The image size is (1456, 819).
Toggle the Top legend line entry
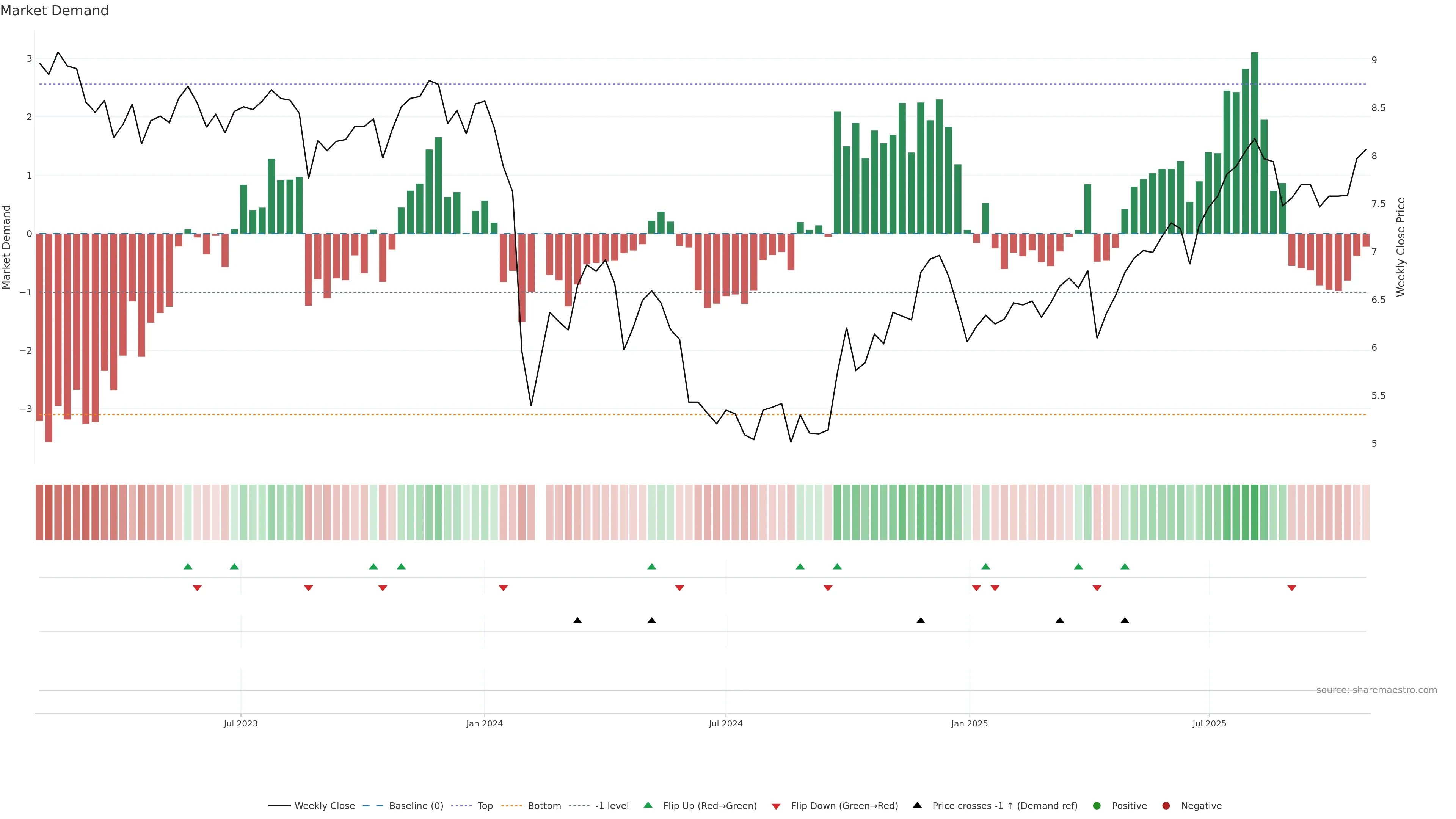click(x=485, y=805)
